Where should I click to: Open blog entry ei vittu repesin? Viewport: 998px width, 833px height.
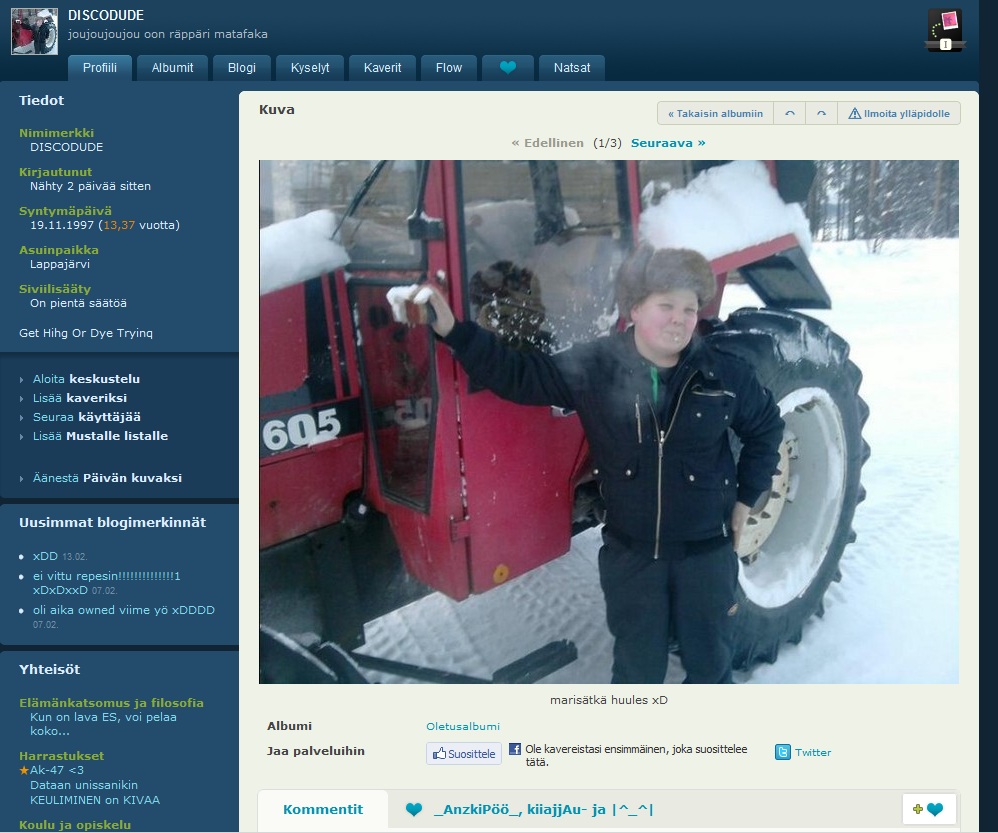[106, 583]
